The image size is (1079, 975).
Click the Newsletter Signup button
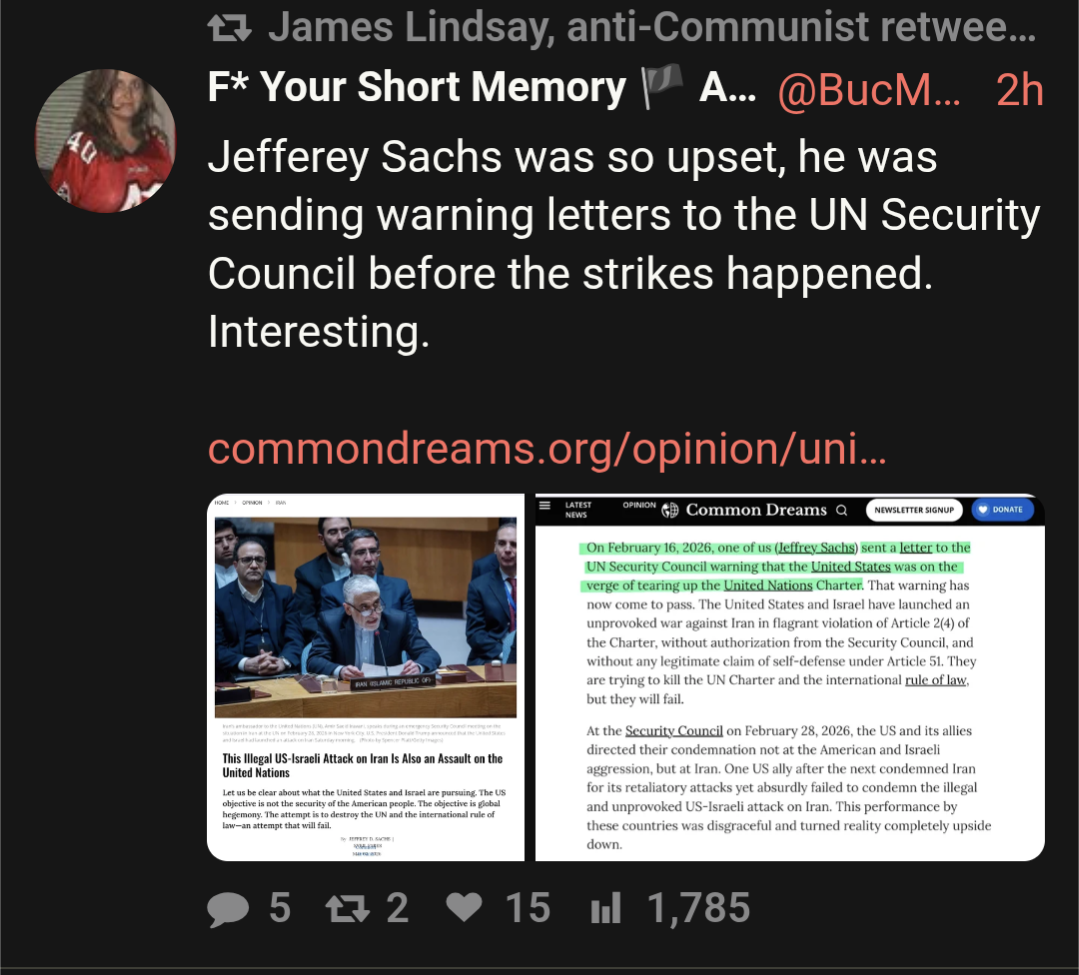914,510
